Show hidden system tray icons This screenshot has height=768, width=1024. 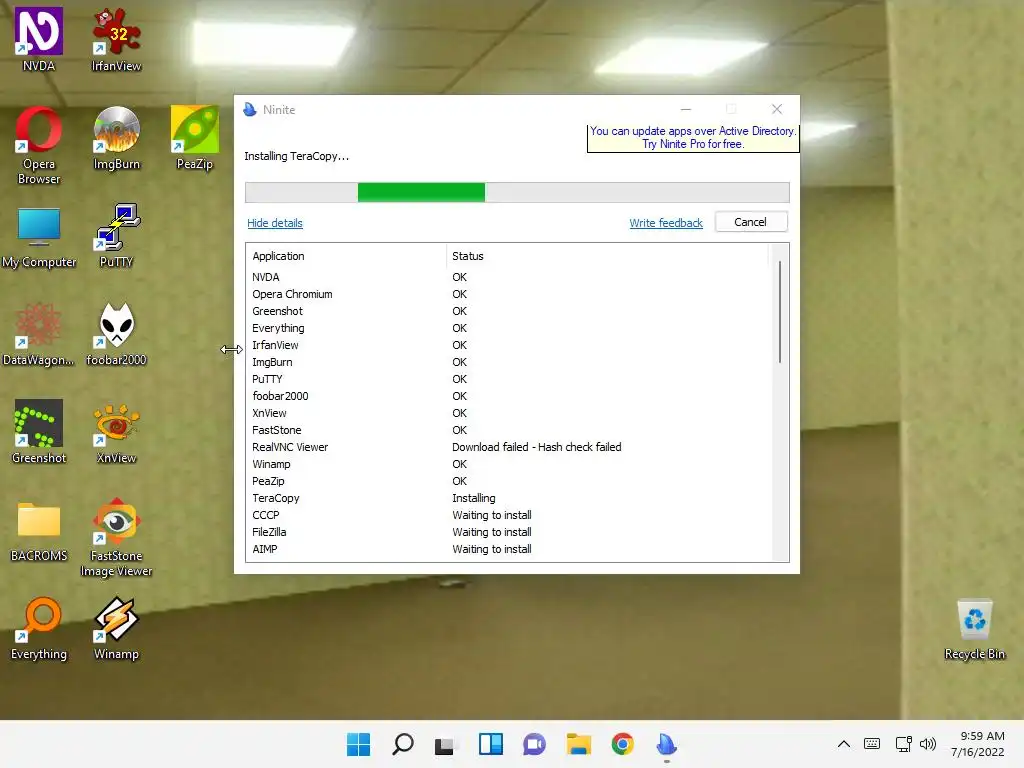[x=844, y=744]
